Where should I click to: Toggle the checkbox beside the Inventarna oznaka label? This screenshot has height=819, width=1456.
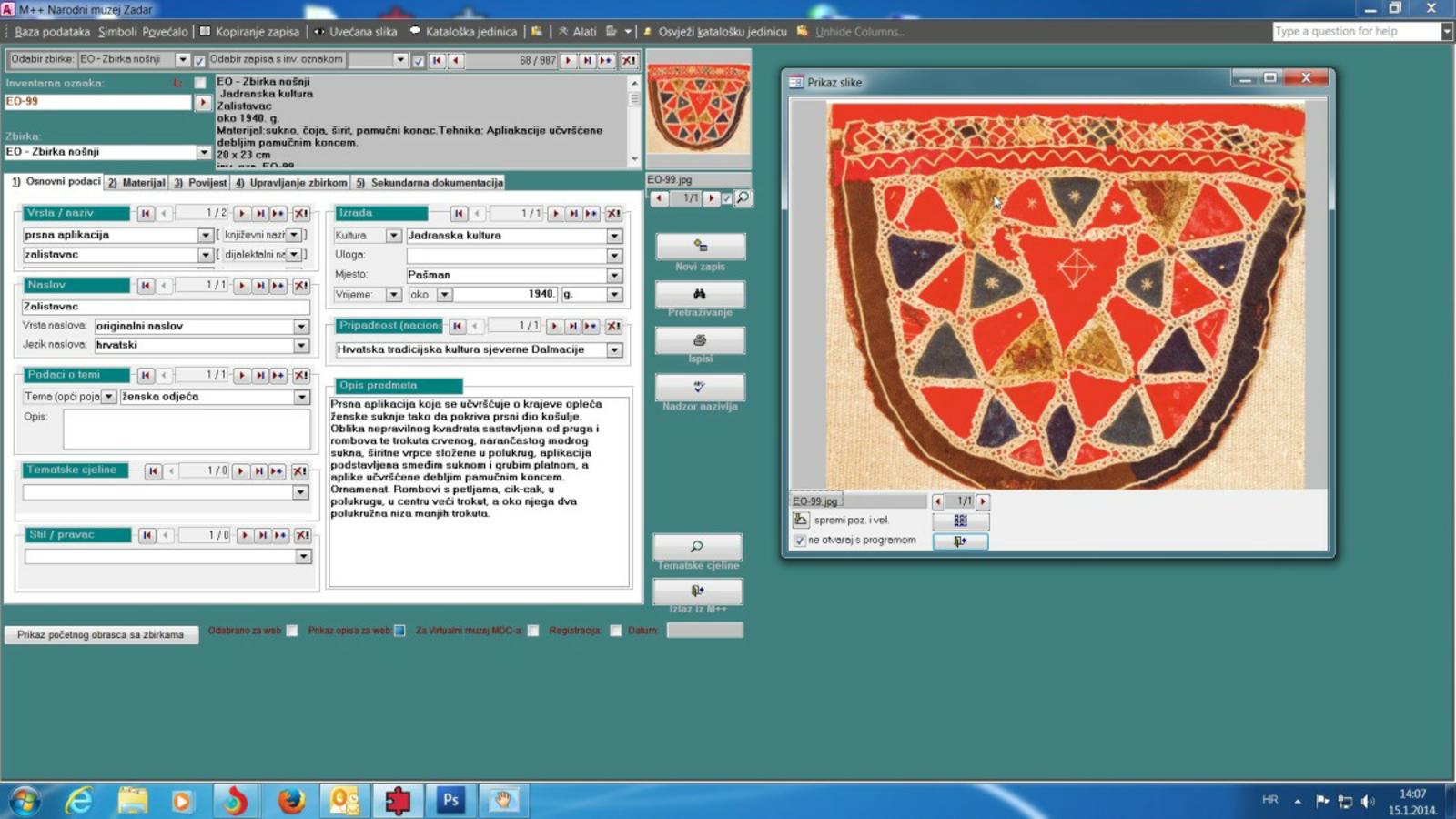tap(200, 83)
